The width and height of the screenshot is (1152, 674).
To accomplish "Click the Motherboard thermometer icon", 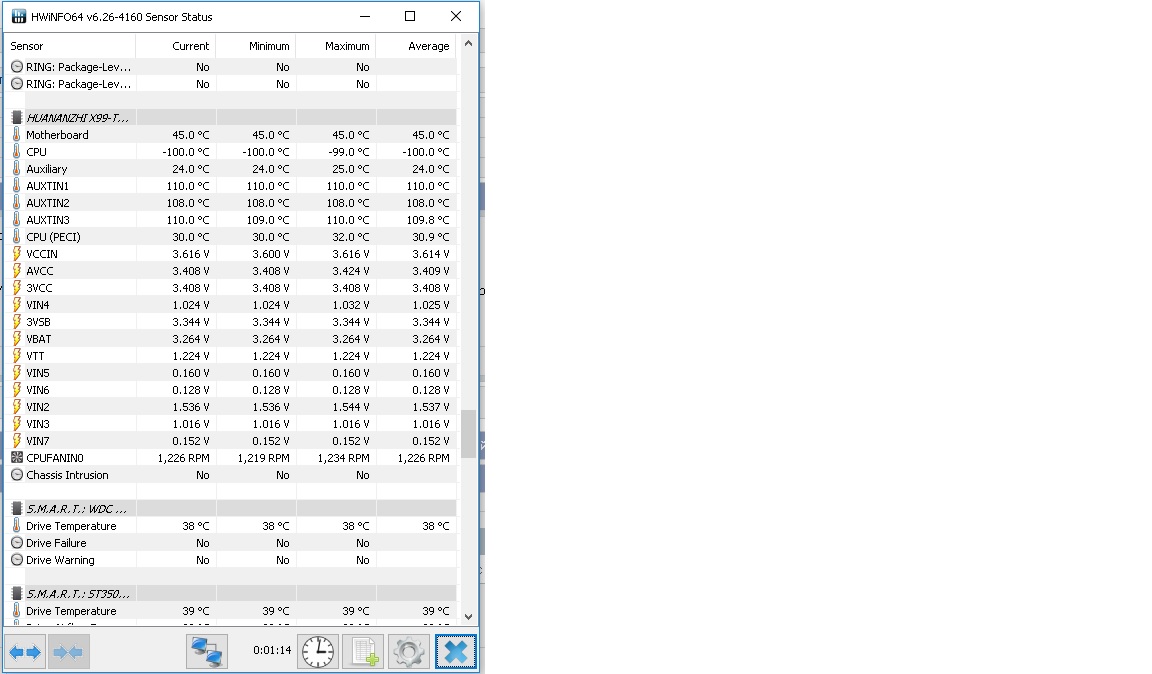I will tap(17, 135).
